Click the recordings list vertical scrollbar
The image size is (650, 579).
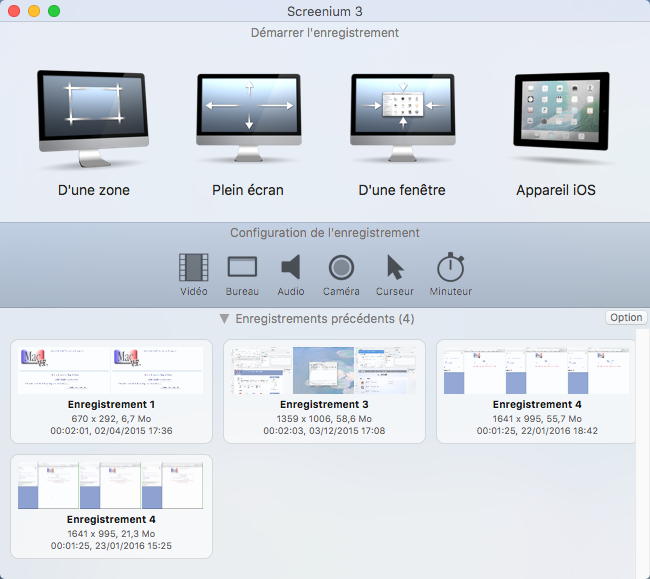[x=641, y=452]
